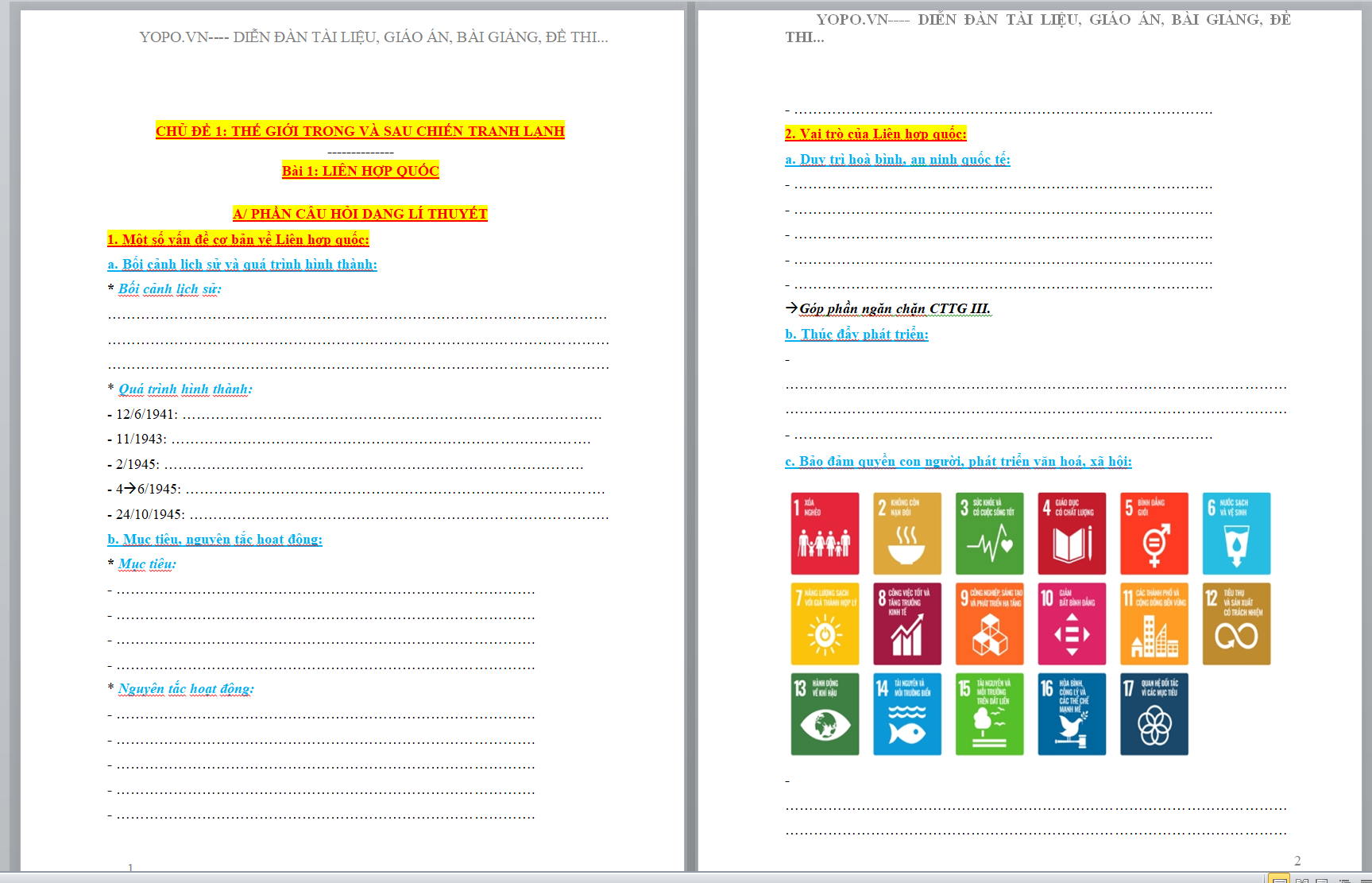Click the '- 4→6/1945:' date line

point(356,490)
